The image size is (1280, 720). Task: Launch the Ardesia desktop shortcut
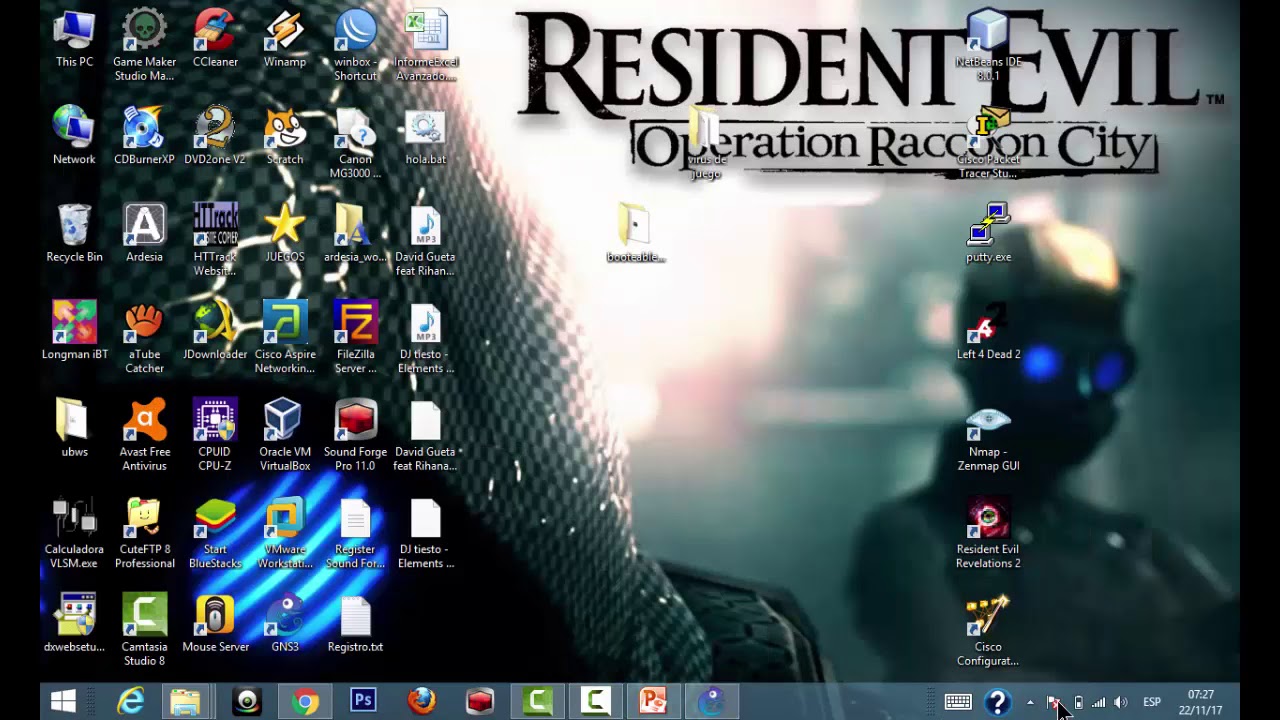144,234
